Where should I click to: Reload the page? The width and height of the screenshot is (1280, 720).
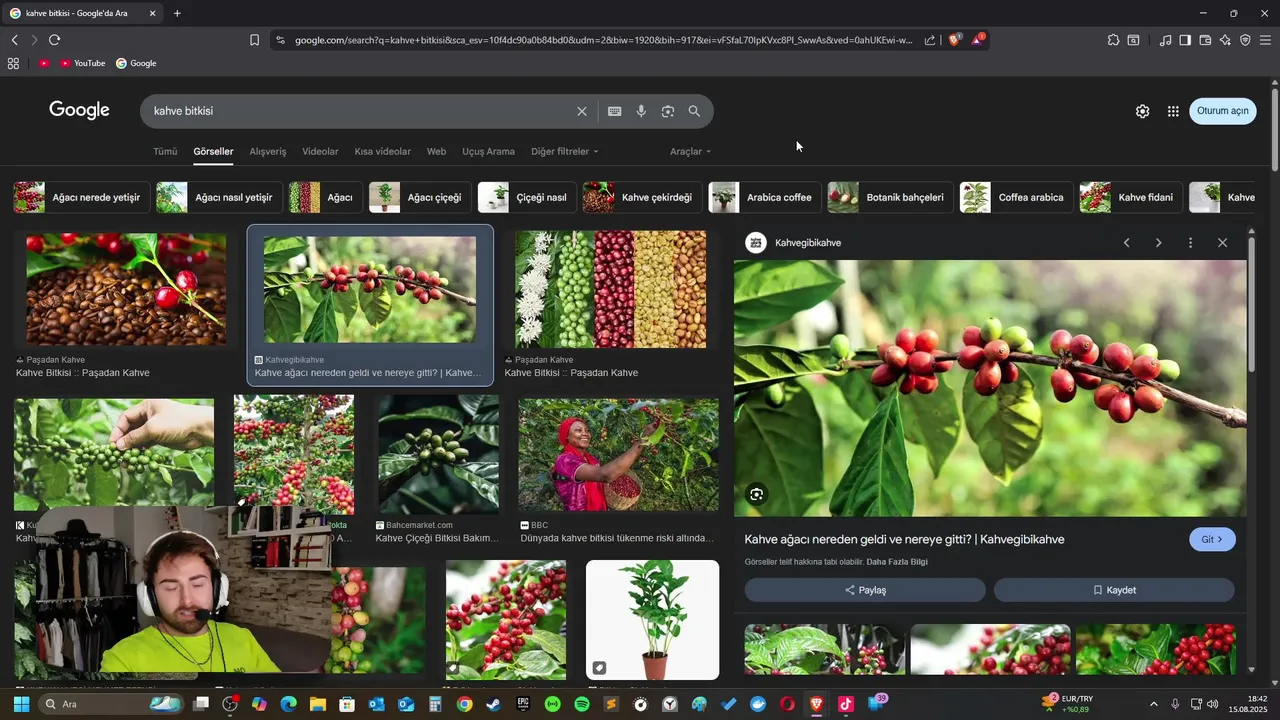(54, 40)
